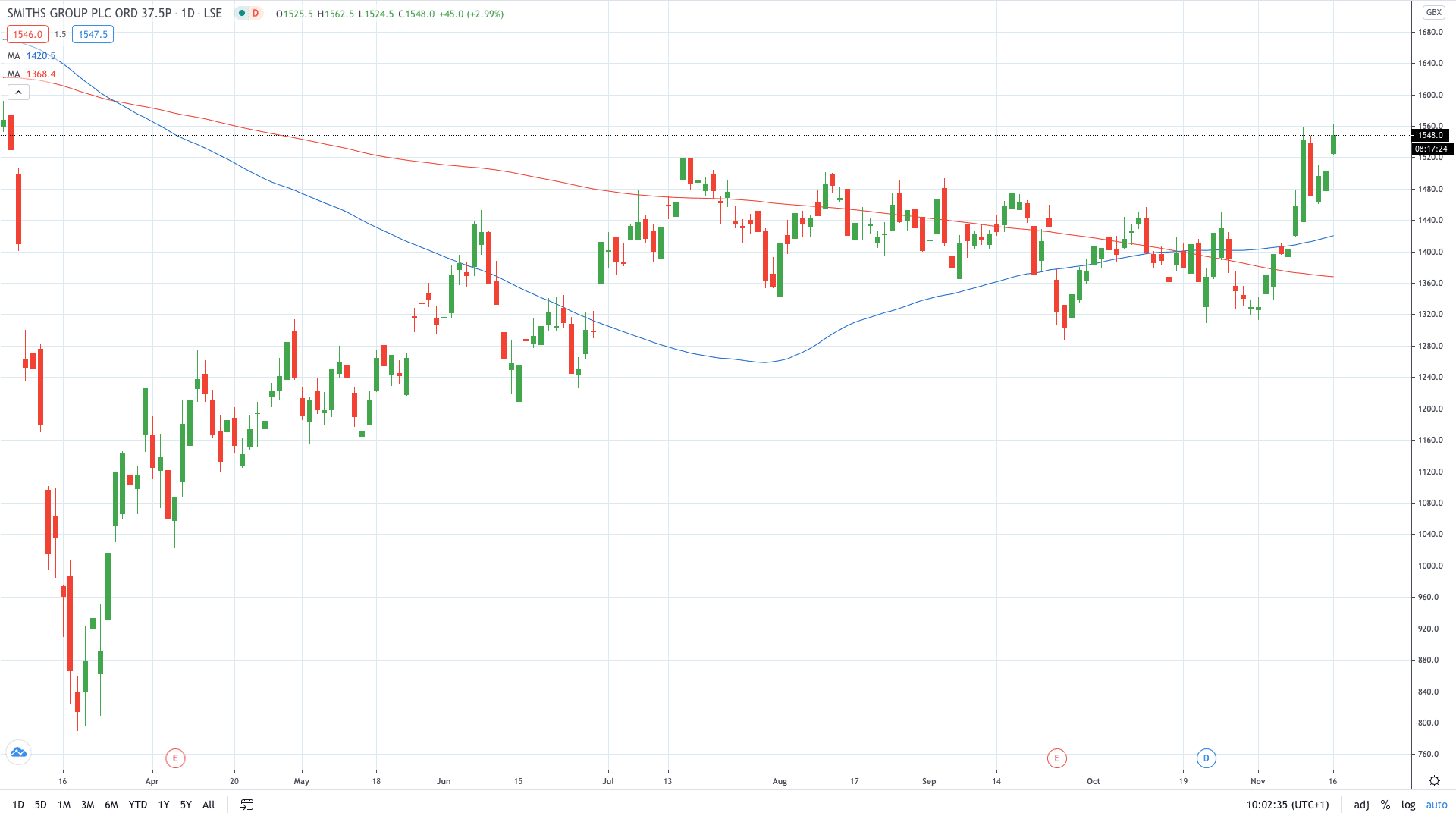Screen dimensions: 1456x819
Task: Open chart settings gear icon
Action: point(1434,780)
